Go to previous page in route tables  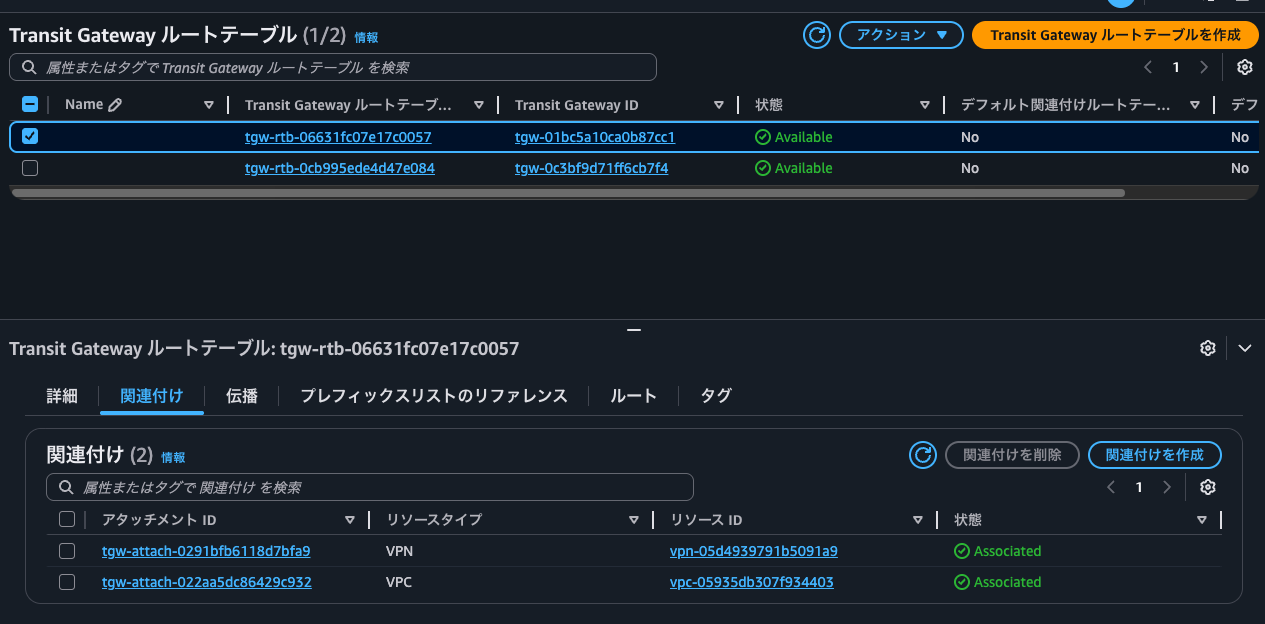click(1148, 67)
